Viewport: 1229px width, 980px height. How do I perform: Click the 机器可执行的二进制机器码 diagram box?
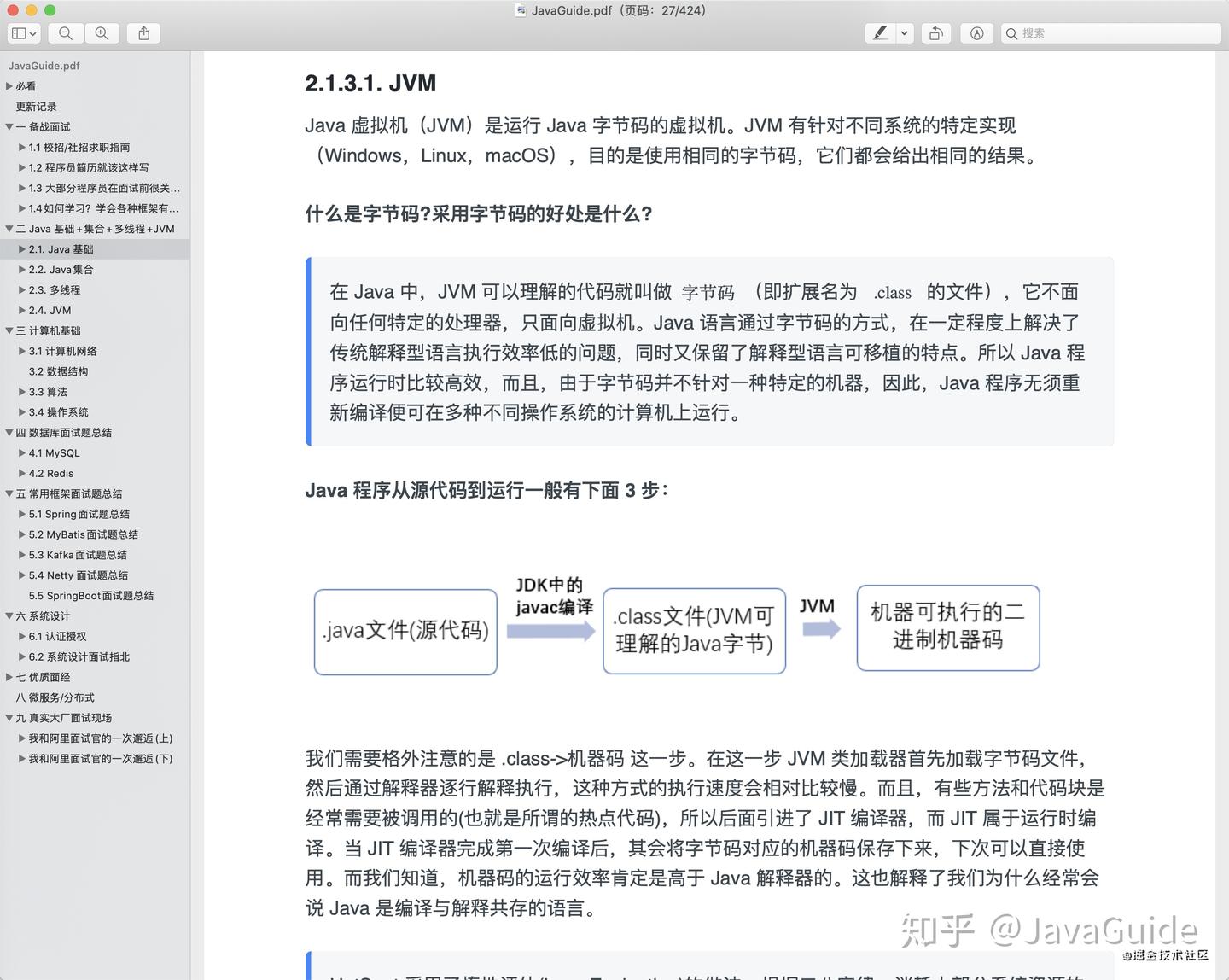(x=948, y=627)
